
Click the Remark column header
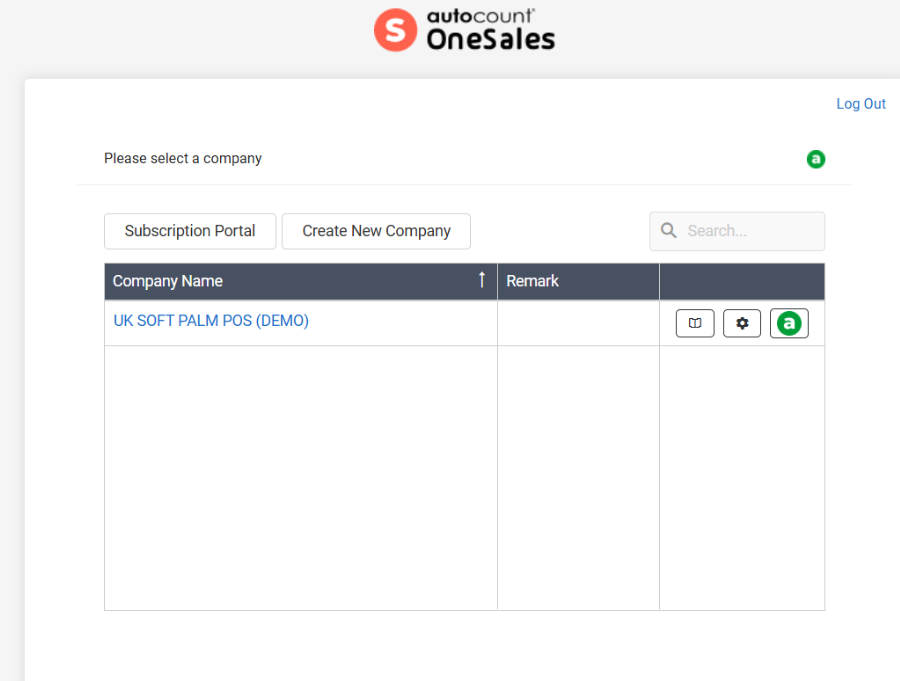click(x=579, y=281)
